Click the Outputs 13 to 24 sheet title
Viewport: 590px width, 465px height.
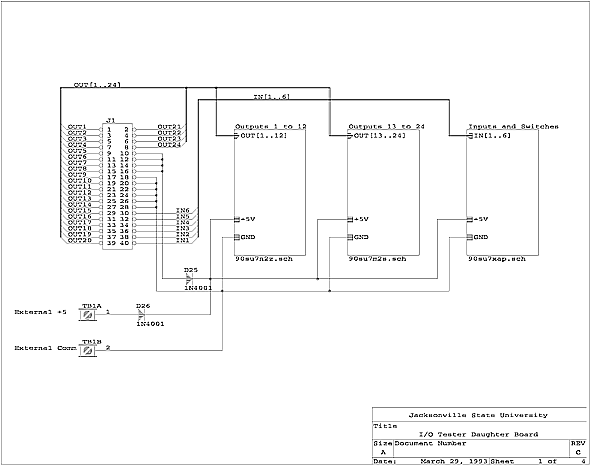(386, 126)
